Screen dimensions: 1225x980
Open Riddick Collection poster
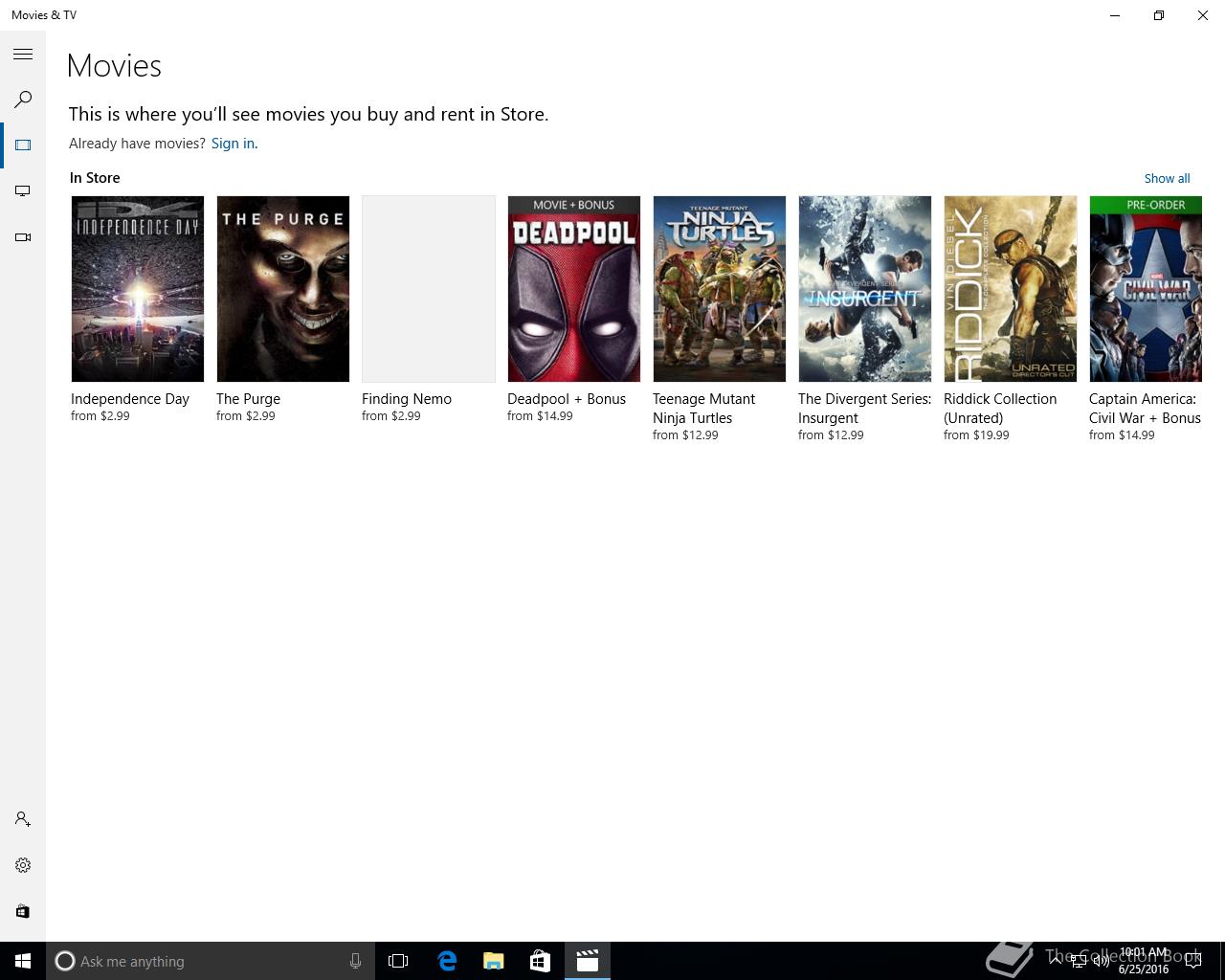(x=1011, y=289)
